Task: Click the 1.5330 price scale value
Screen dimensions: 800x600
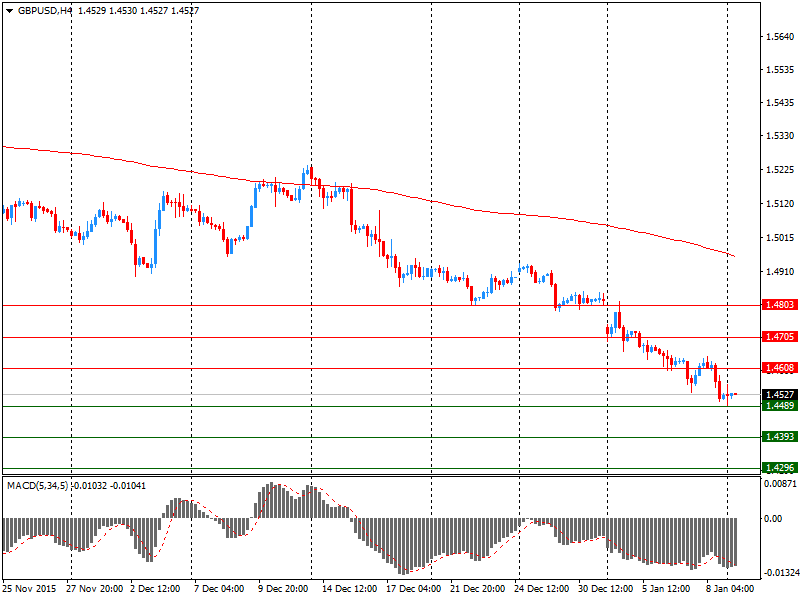Action: [780, 136]
